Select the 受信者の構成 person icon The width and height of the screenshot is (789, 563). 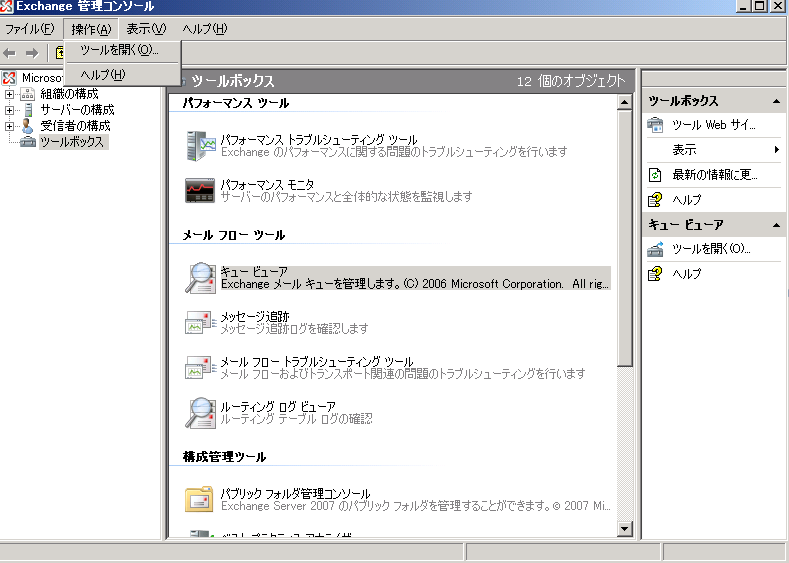(x=27, y=126)
